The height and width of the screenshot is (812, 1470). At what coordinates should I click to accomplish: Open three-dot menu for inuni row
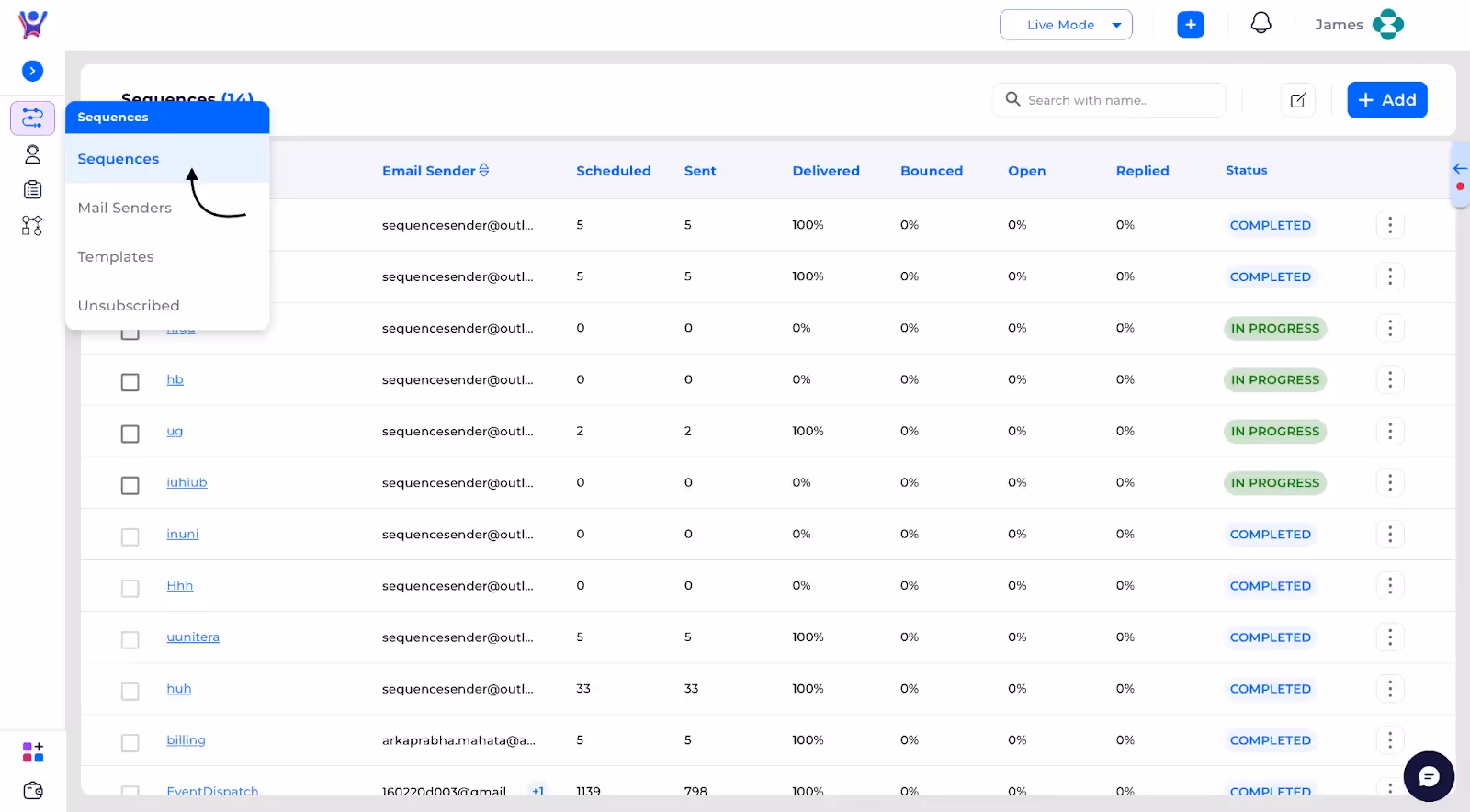click(x=1390, y=534)
